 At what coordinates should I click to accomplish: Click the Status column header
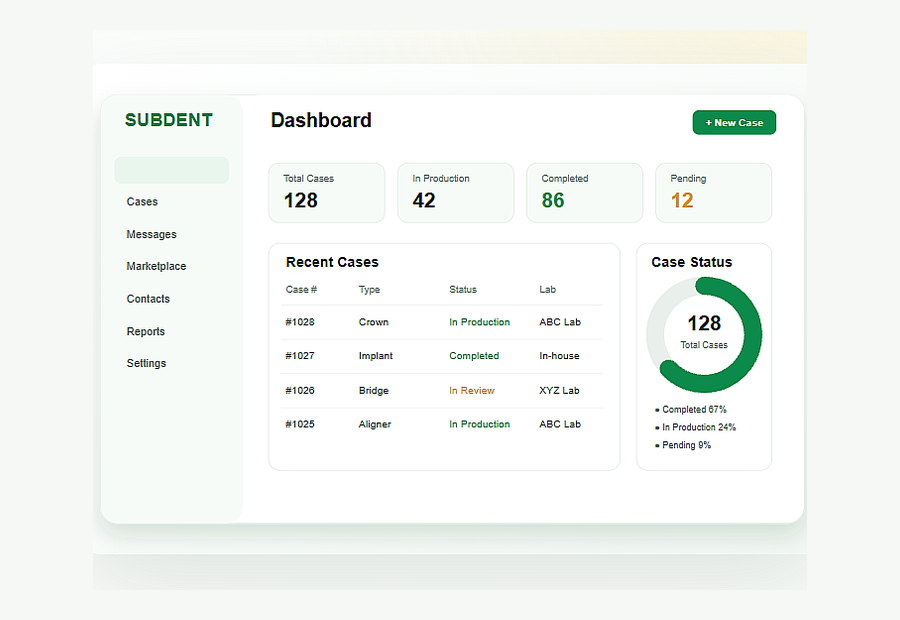coord(463,289)
